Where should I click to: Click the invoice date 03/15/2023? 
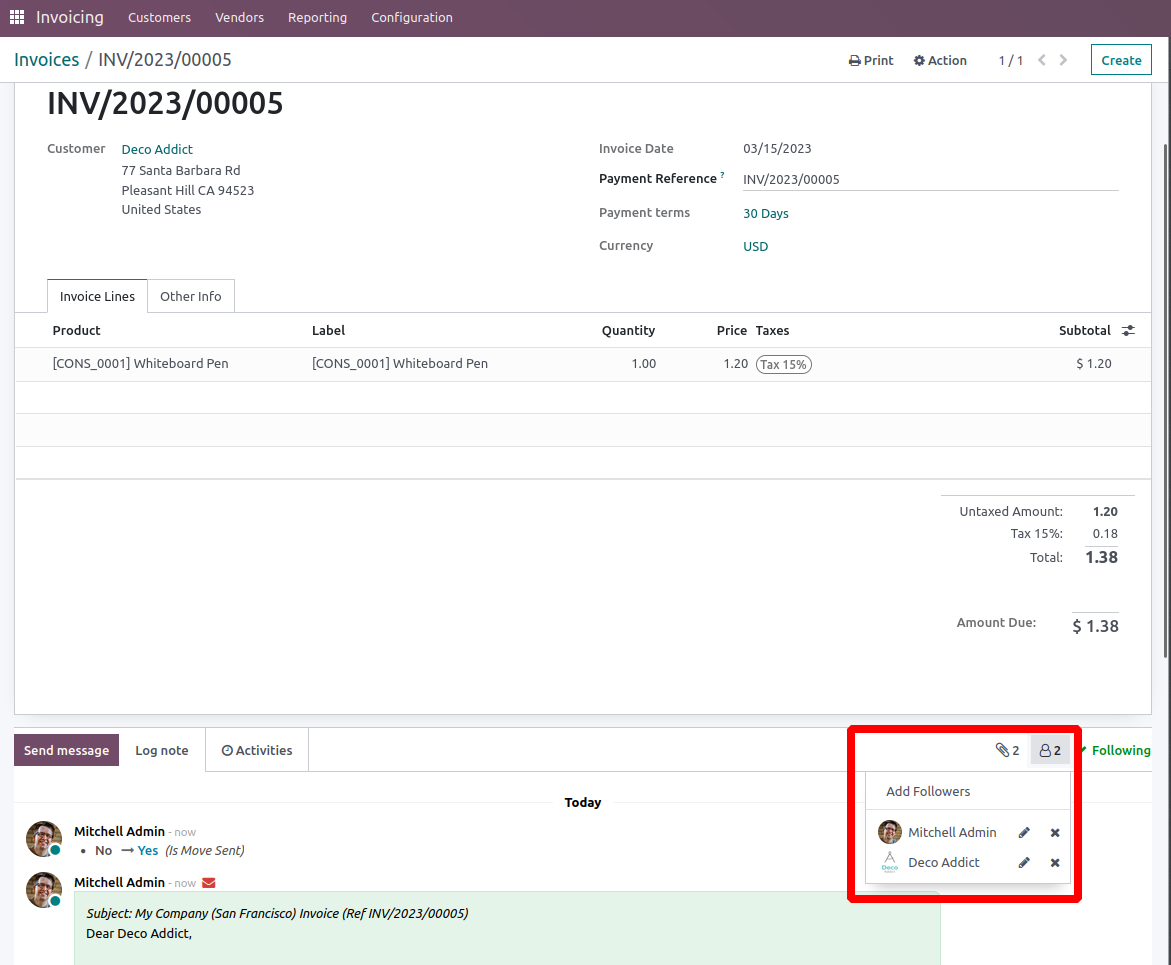777,149
